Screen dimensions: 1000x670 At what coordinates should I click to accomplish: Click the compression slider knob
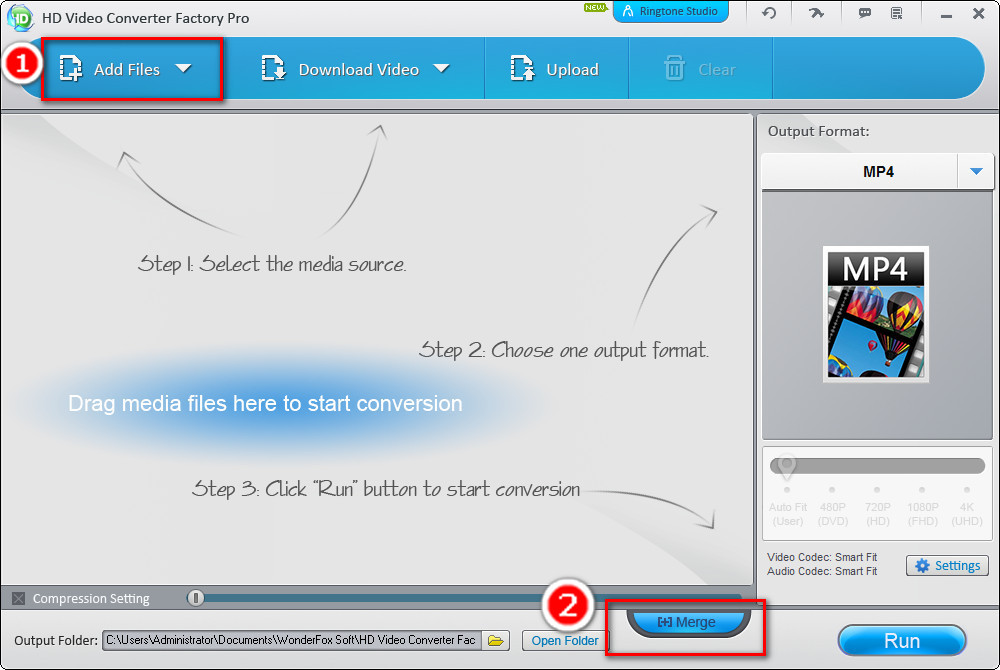tap(196, 598)
